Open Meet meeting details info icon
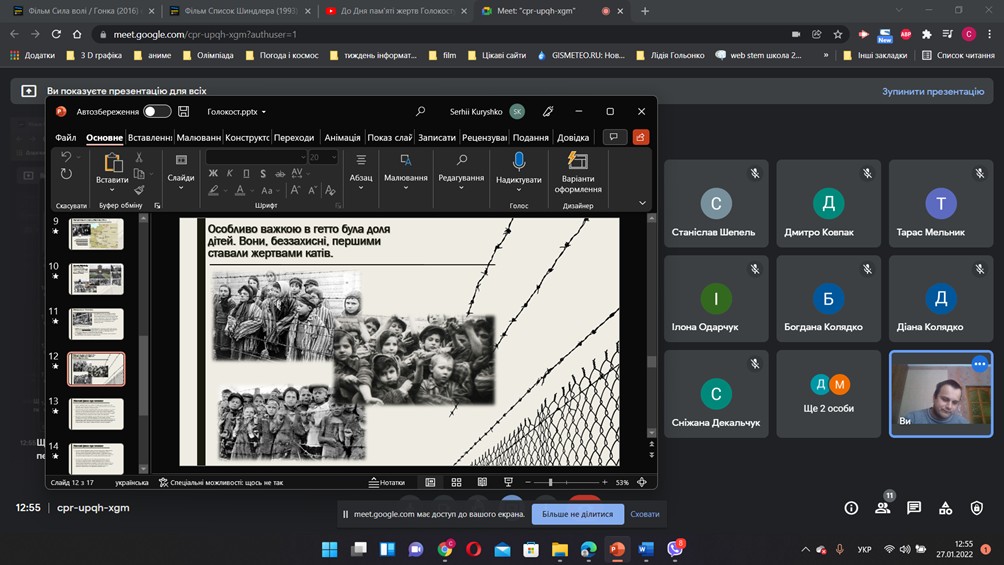The width and height of the screenshot is (1004, 565). pos(851,507)
